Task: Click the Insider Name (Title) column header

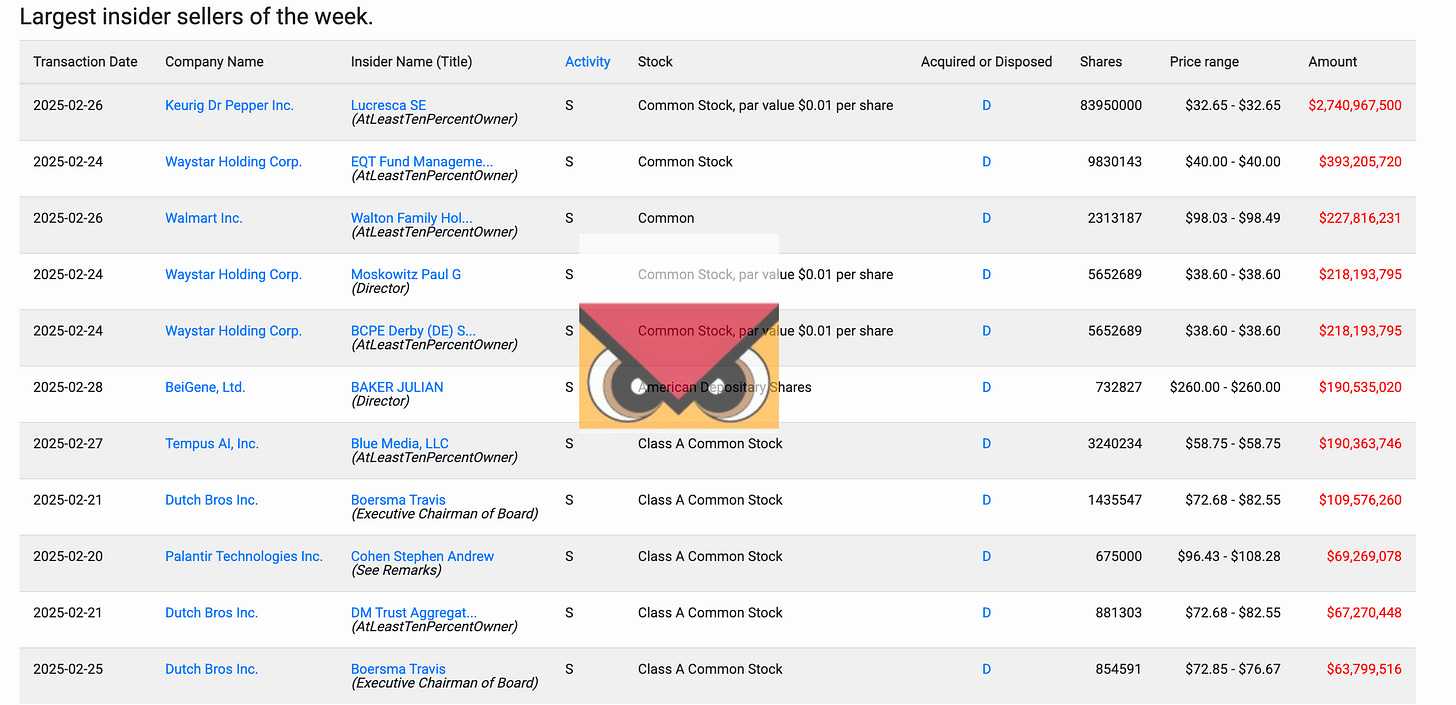Action: (x=411, y=61)
